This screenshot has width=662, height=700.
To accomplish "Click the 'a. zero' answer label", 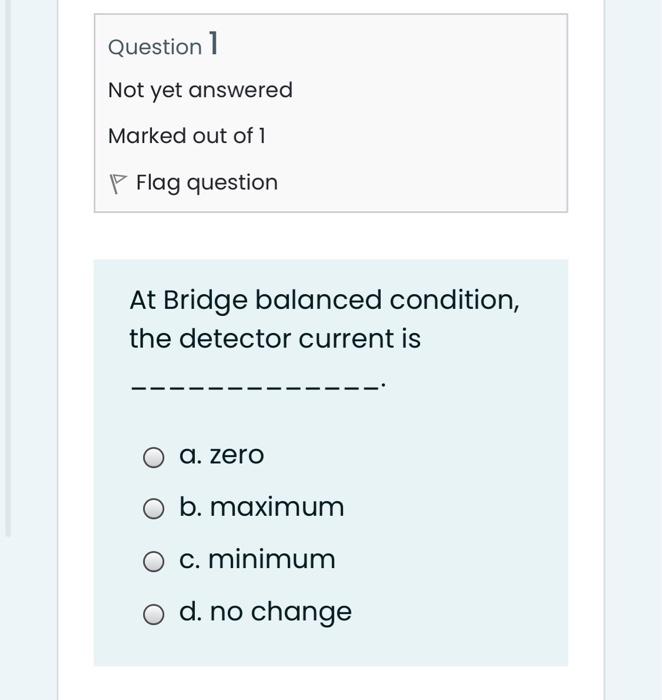I will [x=221, y=456].
